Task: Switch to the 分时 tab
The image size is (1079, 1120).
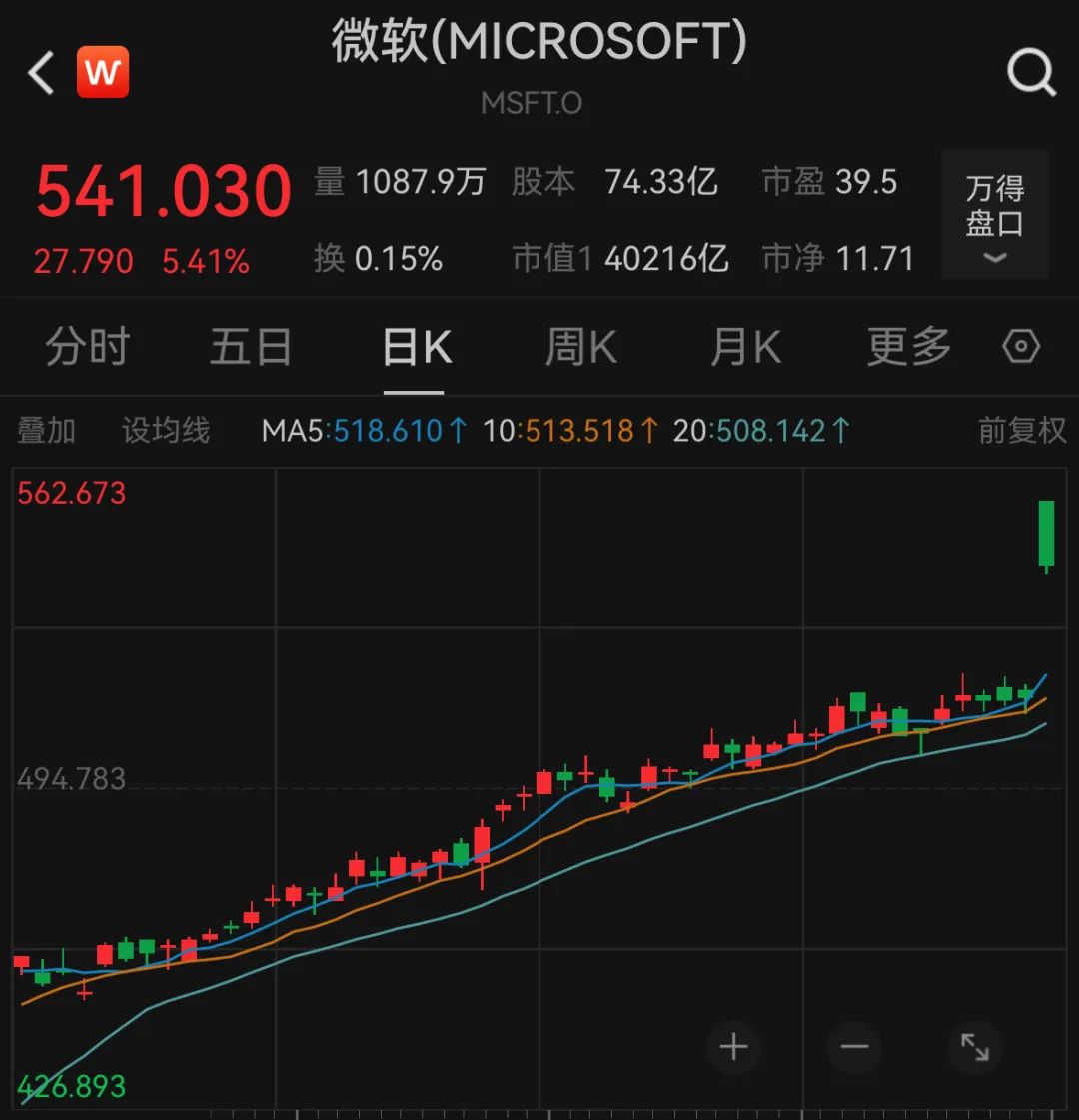Action: click(x=88, y=347)
